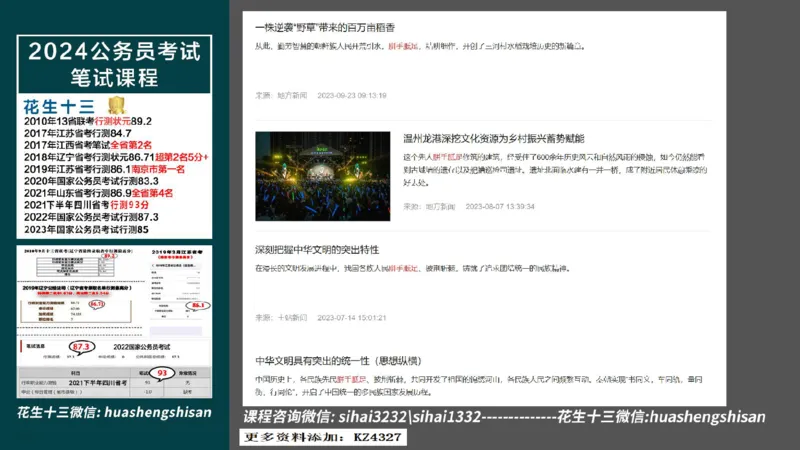The image size is (800, 450).
Task: Click the 2022国家公务员考试 label in score sheet
Action: coord(141,347)
